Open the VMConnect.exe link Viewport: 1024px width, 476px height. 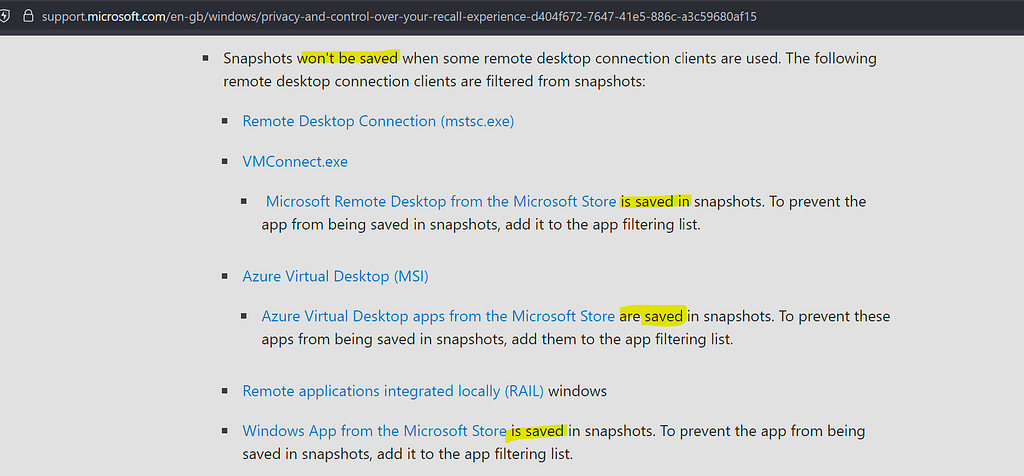[295, 162]
